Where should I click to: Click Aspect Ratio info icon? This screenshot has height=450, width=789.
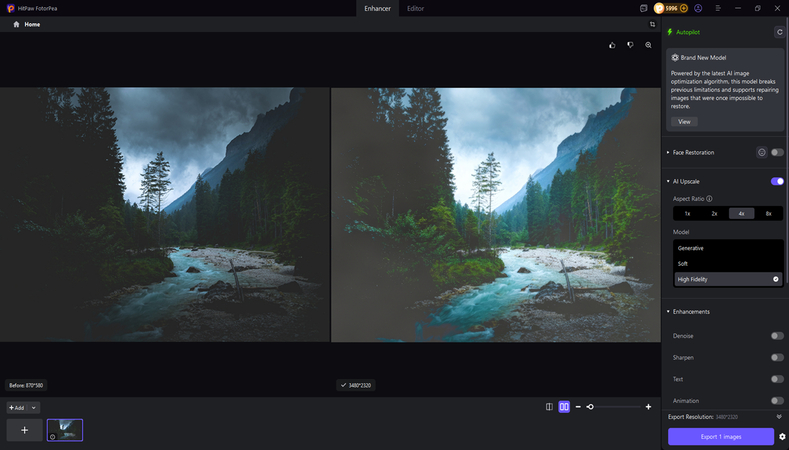(709, 199)
